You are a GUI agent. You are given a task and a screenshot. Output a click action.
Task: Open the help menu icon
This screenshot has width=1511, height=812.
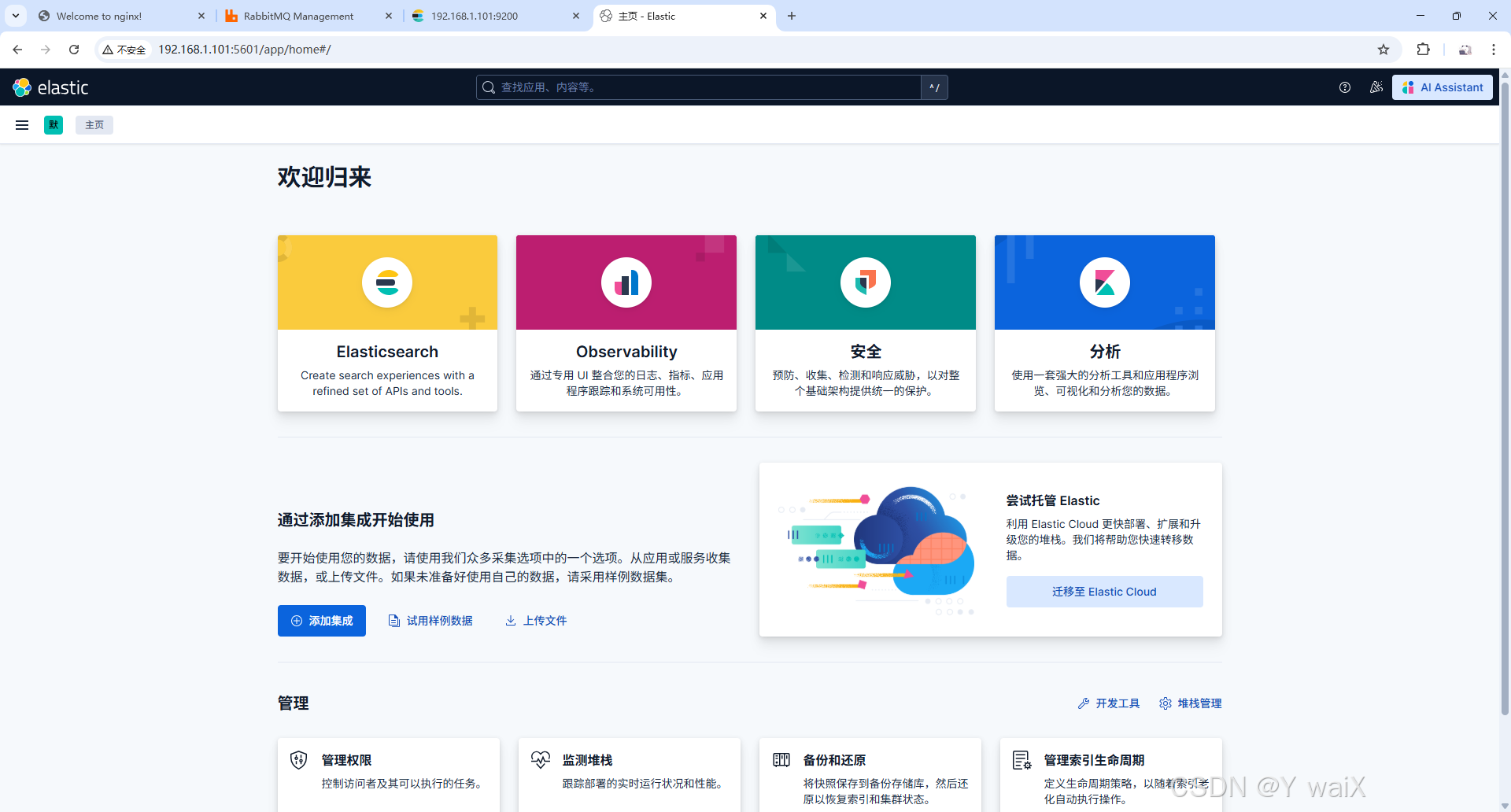1345,87
